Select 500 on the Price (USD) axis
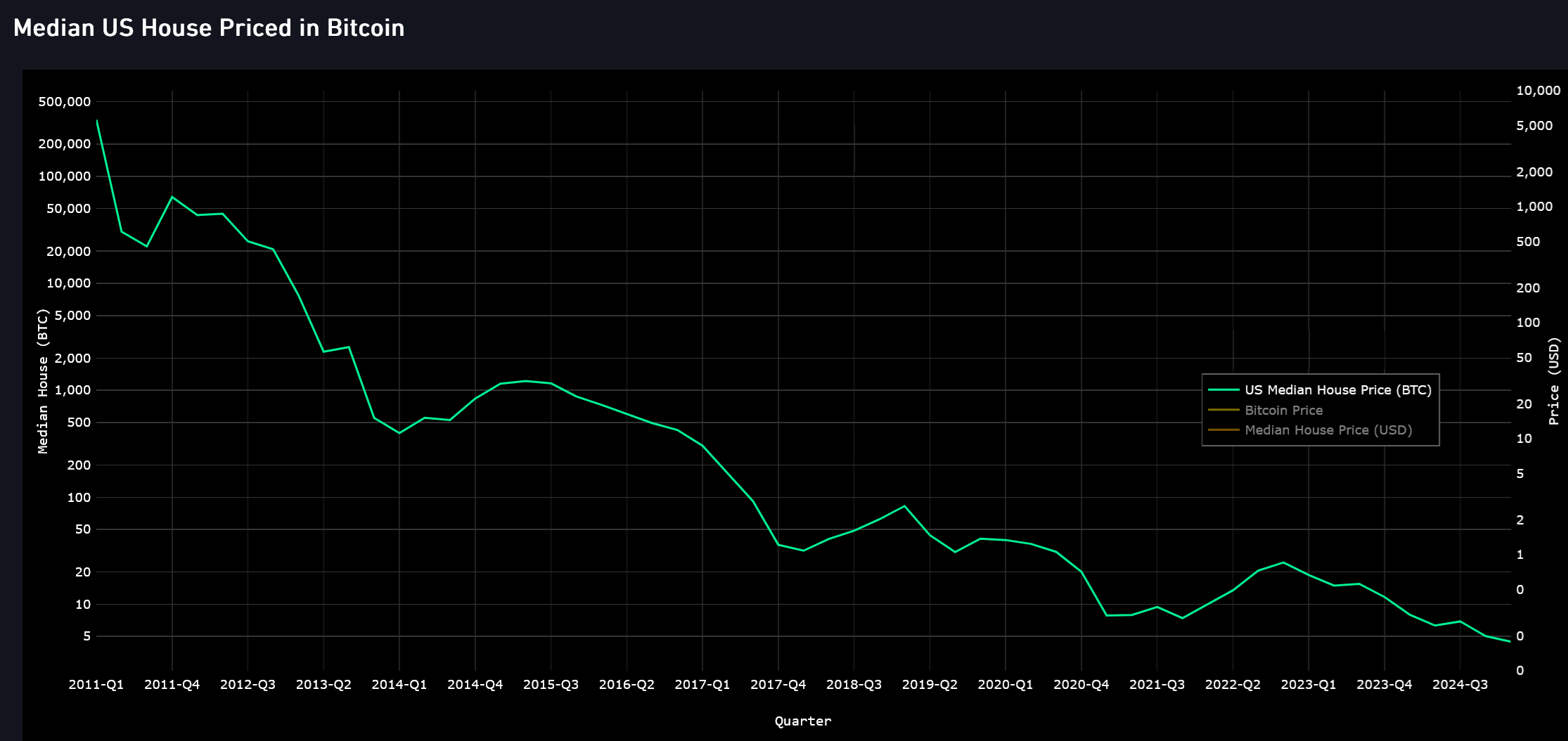This screenshot has width=1568, height=741. click(1528, 242)
